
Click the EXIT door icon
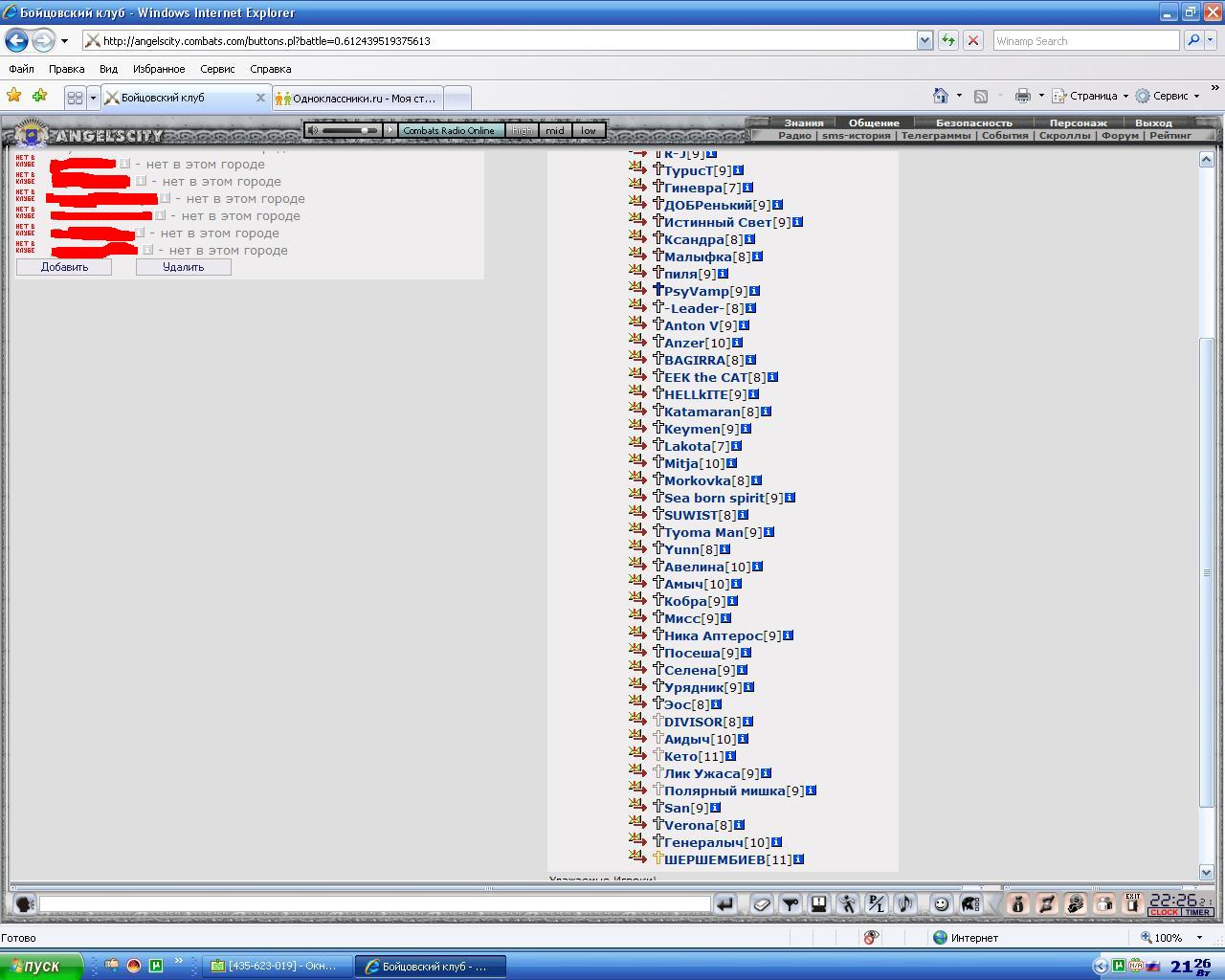(x=1132, y=903)
